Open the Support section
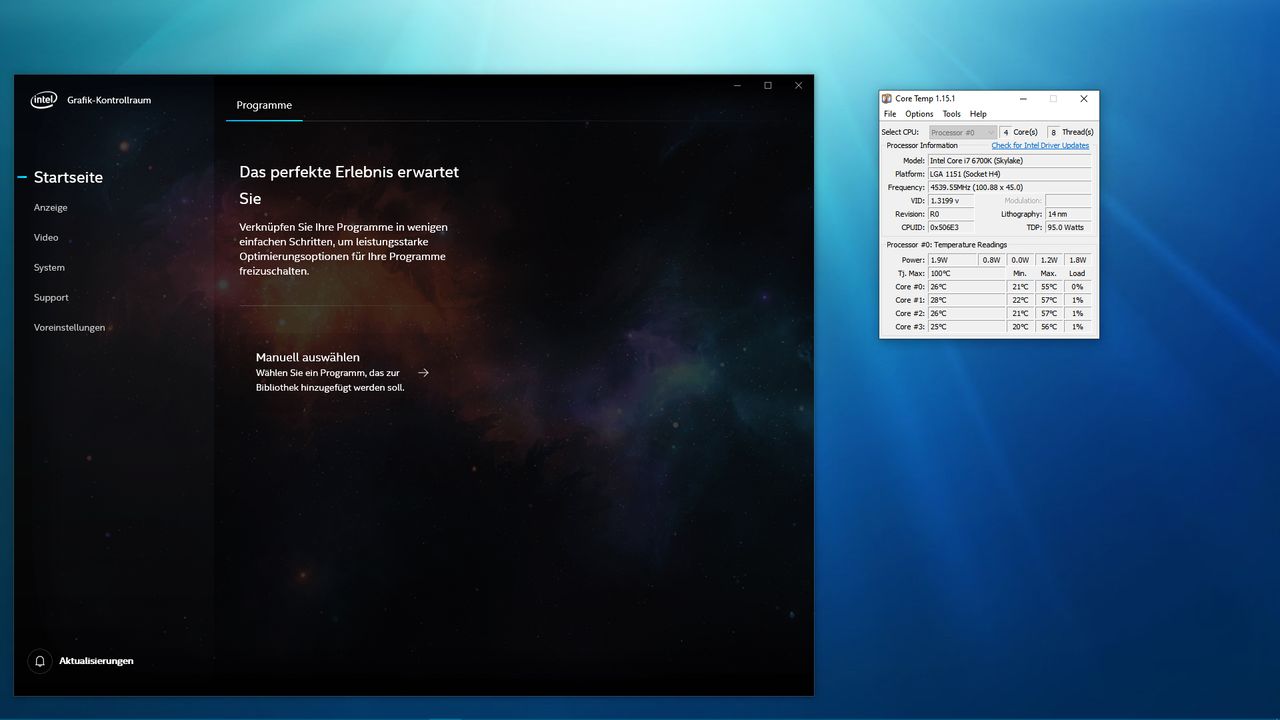The image size is (1280, 720). [51, 297]
